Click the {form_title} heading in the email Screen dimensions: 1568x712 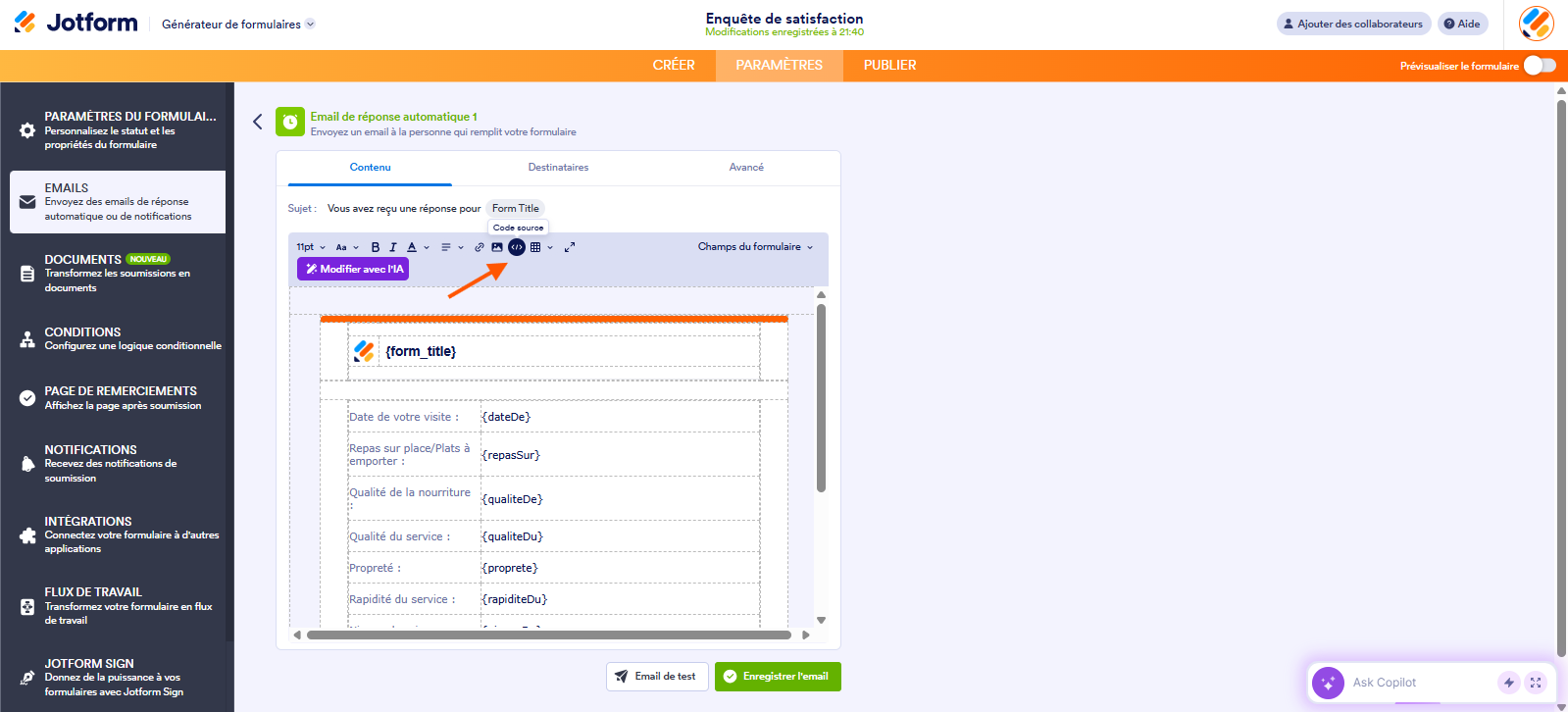point(421,351)
